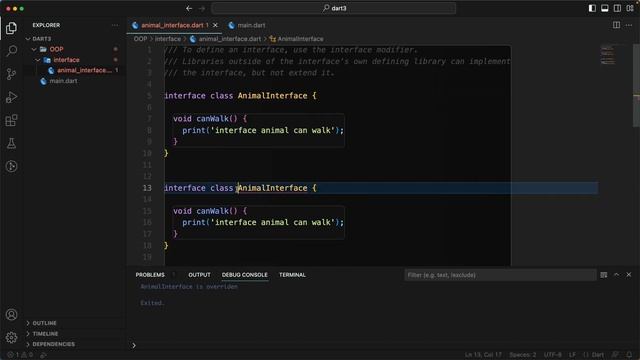Open the Terminal panel tab
Image resolution: width=640 pixels, height=360 pixels.
point(292,275)
